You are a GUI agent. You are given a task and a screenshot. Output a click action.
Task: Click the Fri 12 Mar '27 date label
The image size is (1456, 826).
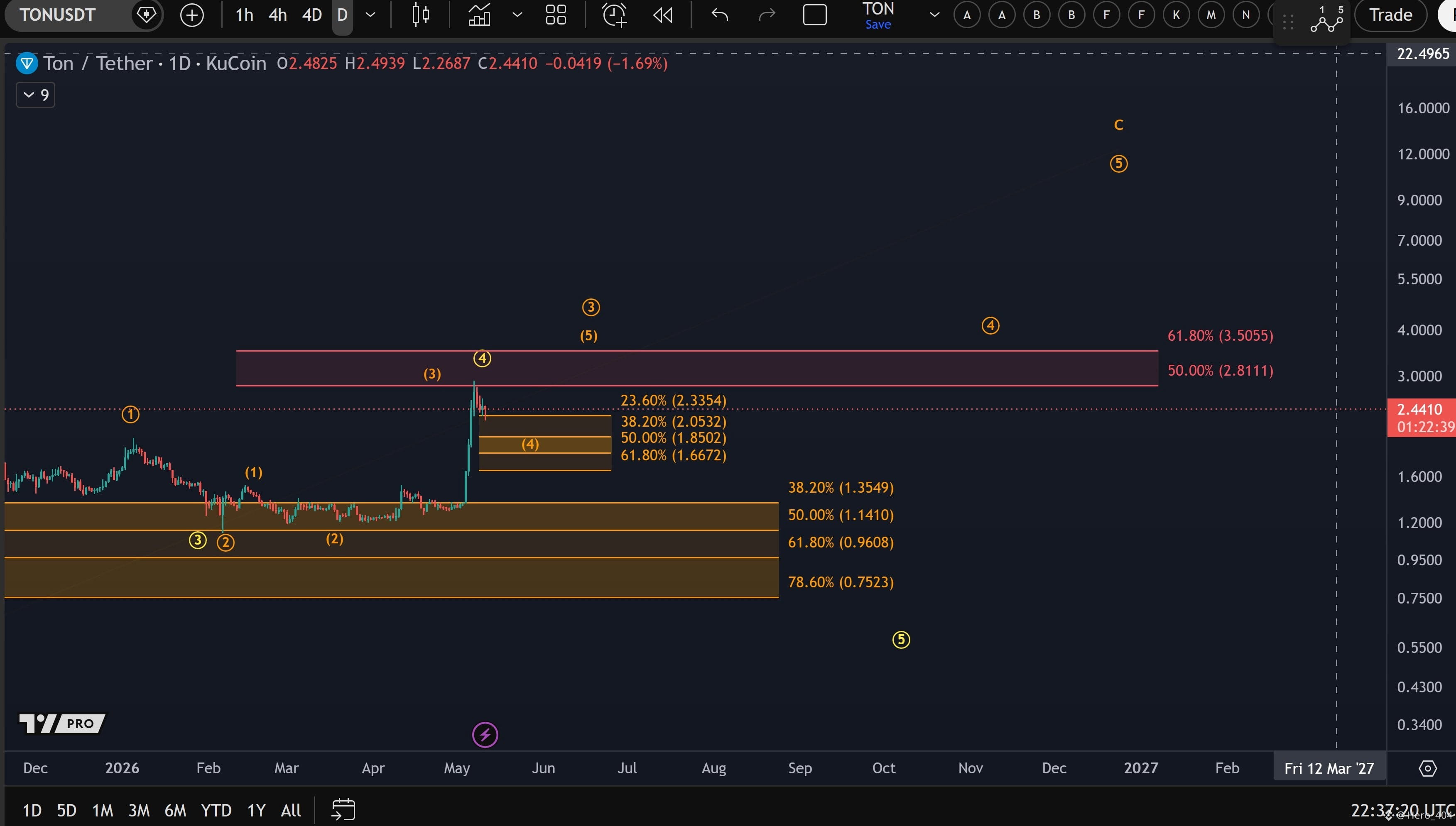pos(1329,768)
